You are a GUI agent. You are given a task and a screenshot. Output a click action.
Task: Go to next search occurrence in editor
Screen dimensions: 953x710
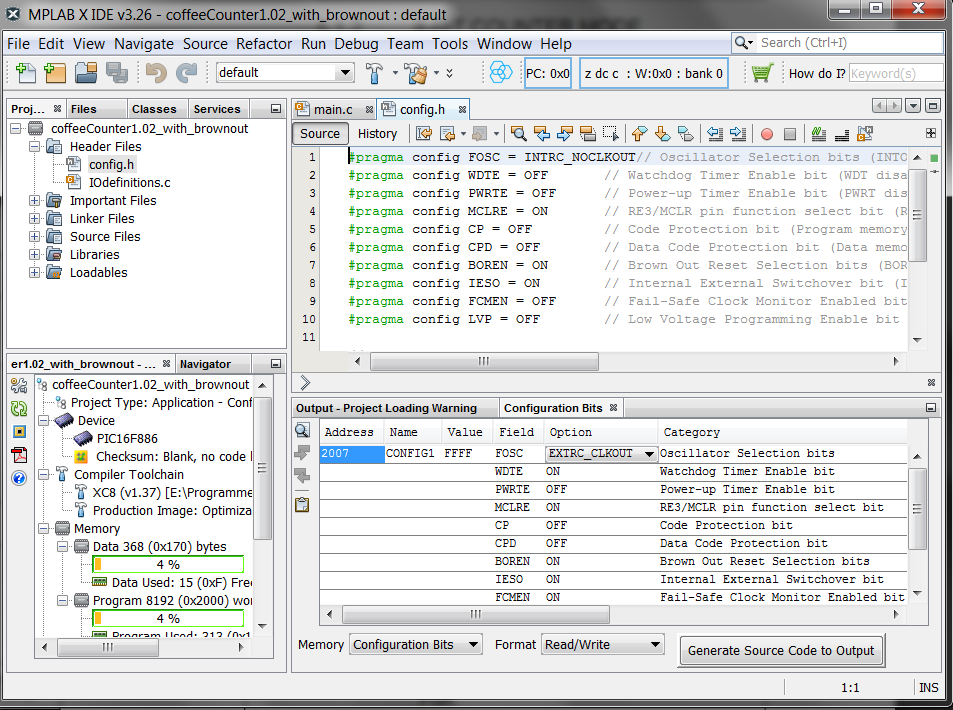pos(565,134)
